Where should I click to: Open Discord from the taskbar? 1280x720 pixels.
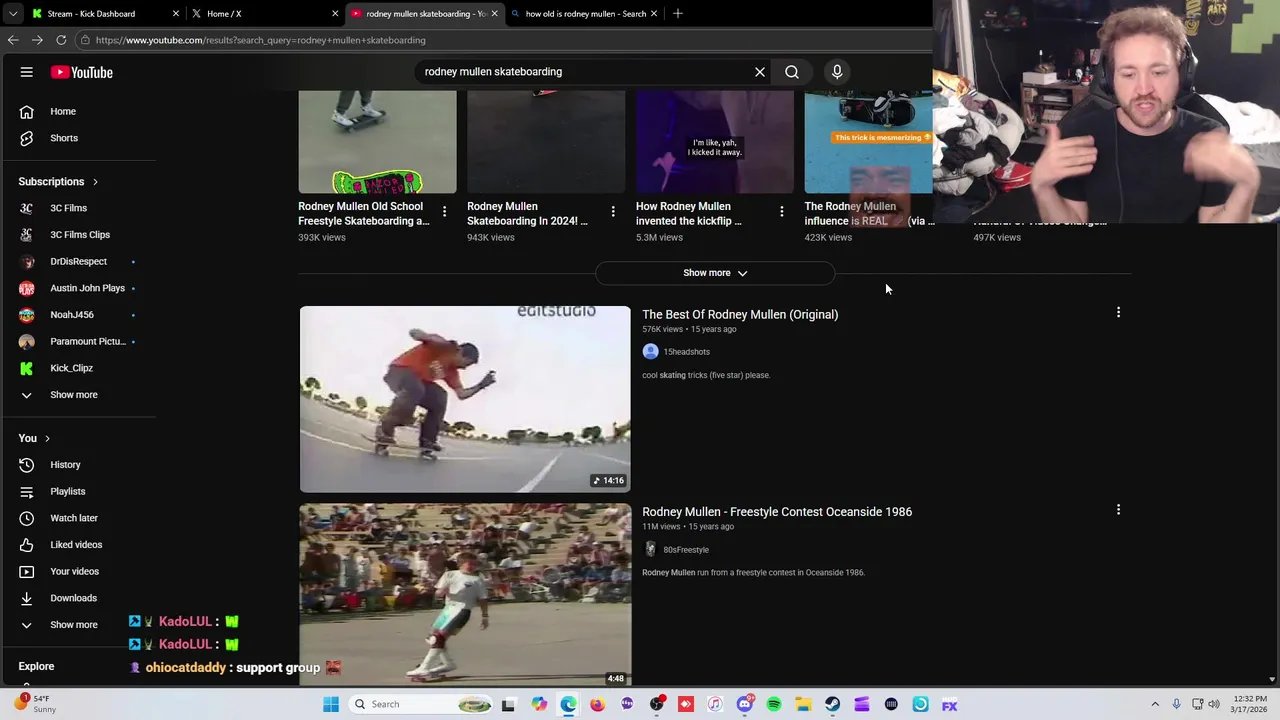[x=744, y=704]
